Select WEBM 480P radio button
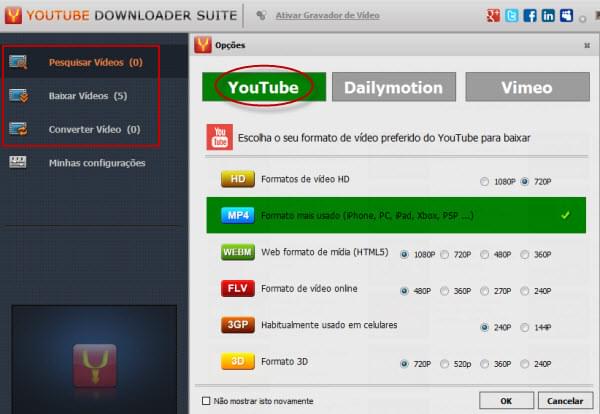Viewport: 600px width, 414px height. [484, 254]
